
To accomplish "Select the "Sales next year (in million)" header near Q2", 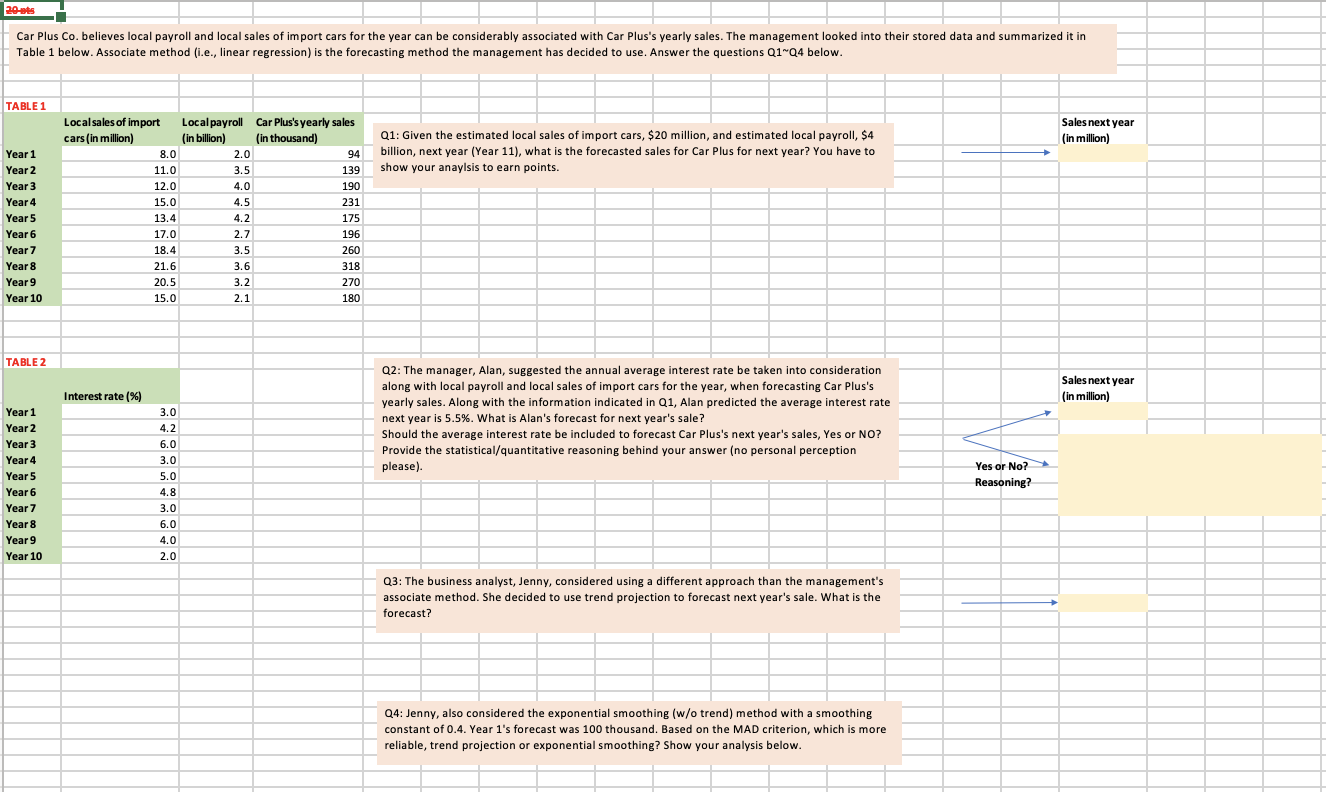I will 1100,386.
